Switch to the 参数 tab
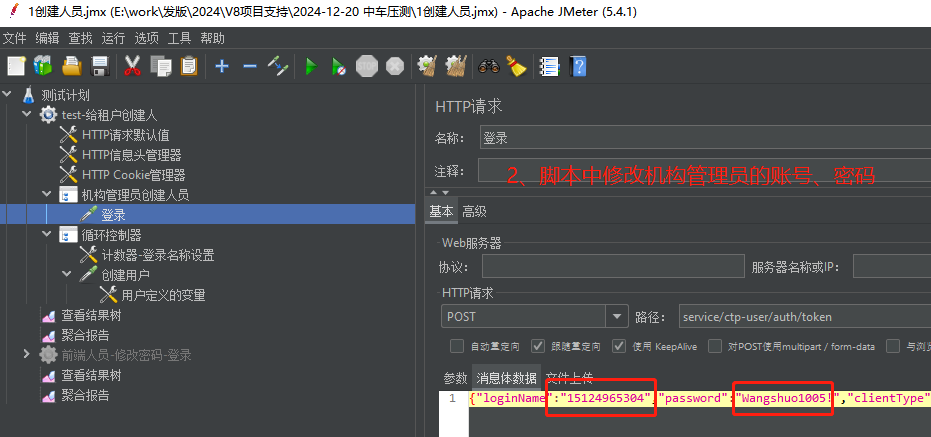 pyautogui.click(x=456, y=378)
